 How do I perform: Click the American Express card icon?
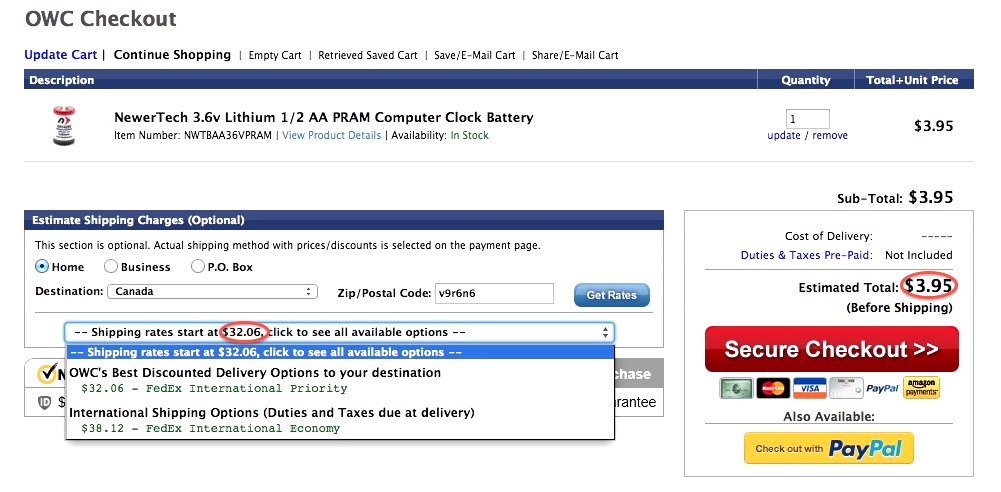(x=736, y=388)
